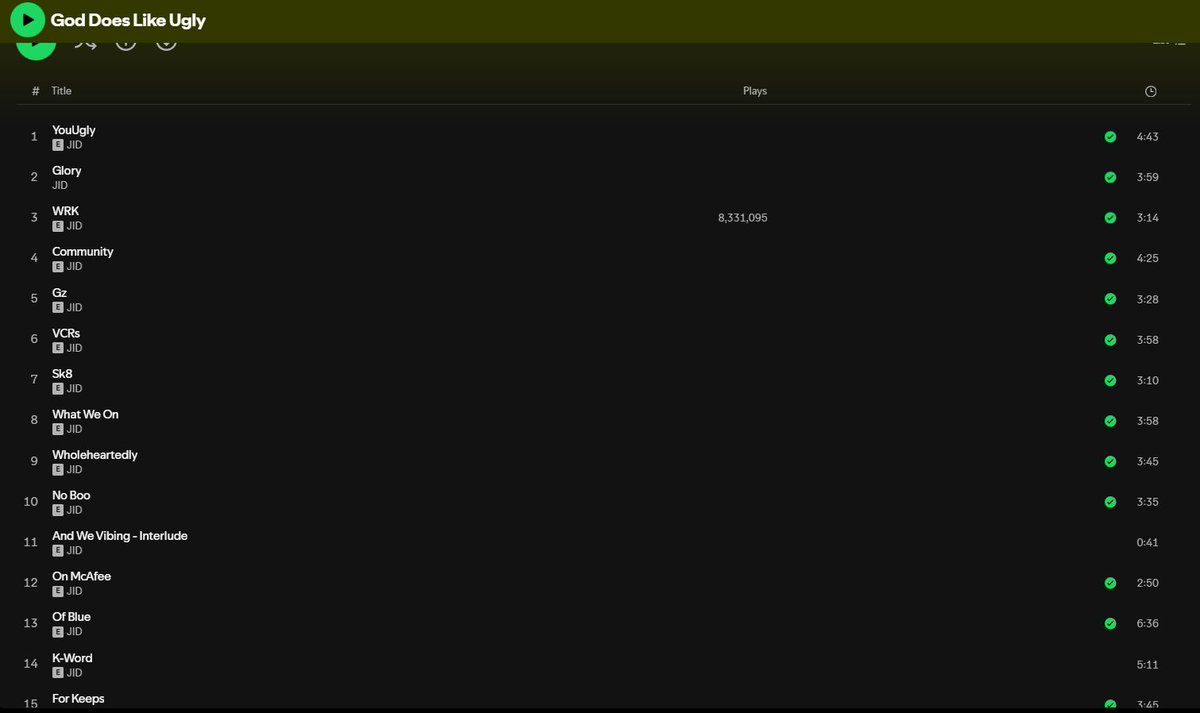Open the VCRs track title
The height and width of the screenshot is (713, 1200).
click(67, 333)
